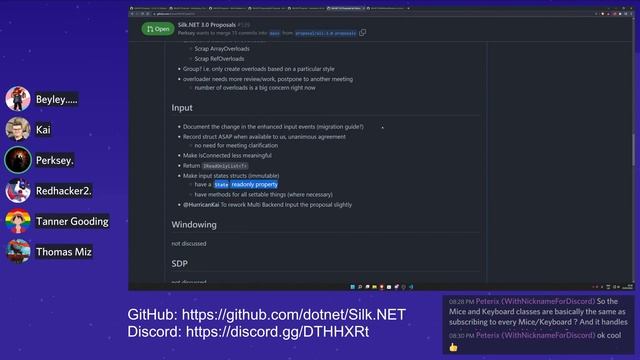Click 'Scrap ArrayOverloads' list item

pos(222,49)
